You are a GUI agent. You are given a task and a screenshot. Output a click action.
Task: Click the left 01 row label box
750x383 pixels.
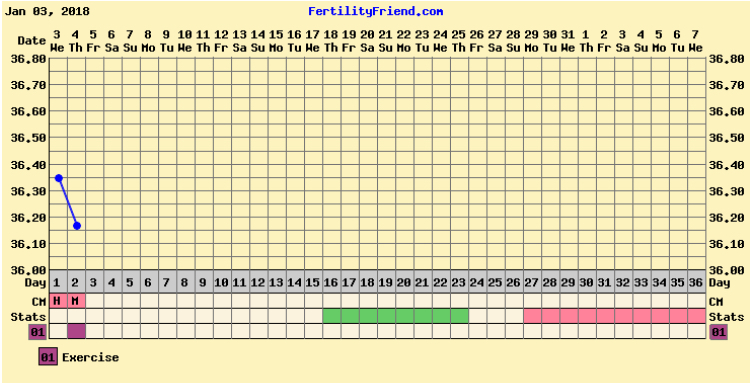click(x=37, y=331)
